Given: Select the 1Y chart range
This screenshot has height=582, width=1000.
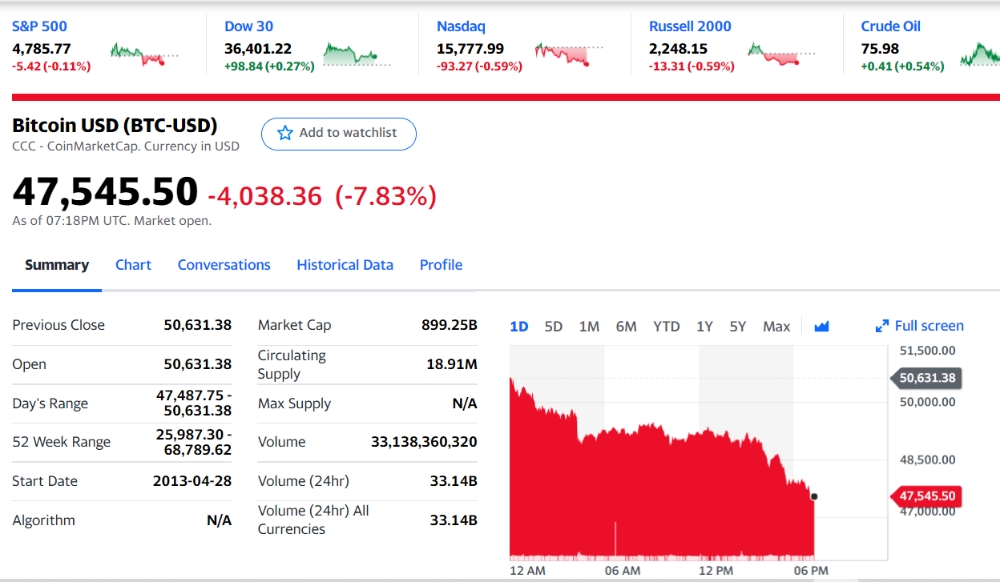Looking at the screenshot, I should [x=705, y=326].
